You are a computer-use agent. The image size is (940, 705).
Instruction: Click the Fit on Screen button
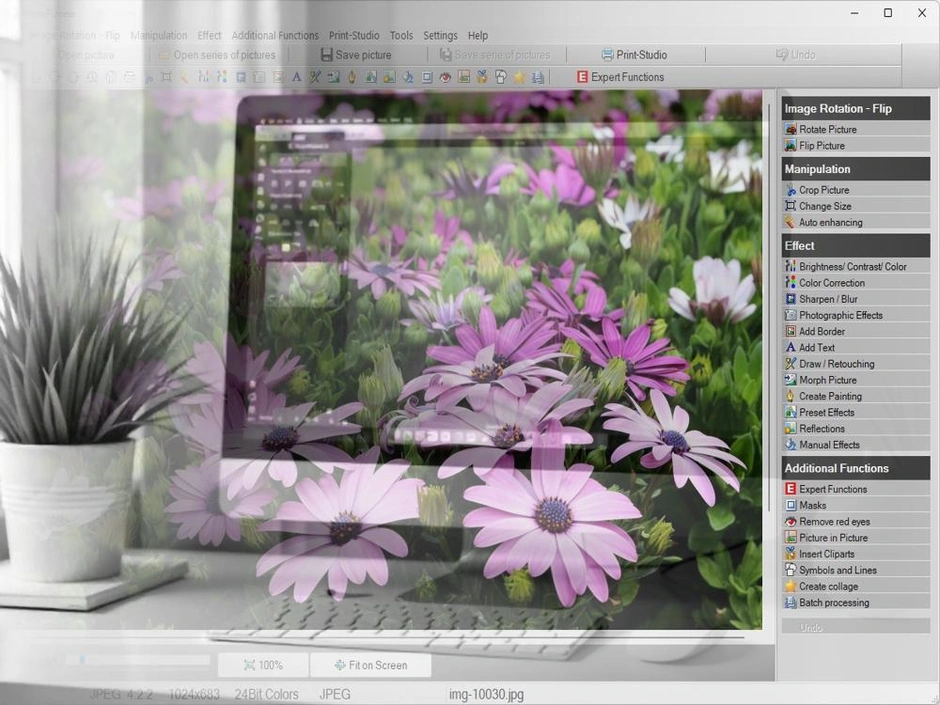(371, 664)
